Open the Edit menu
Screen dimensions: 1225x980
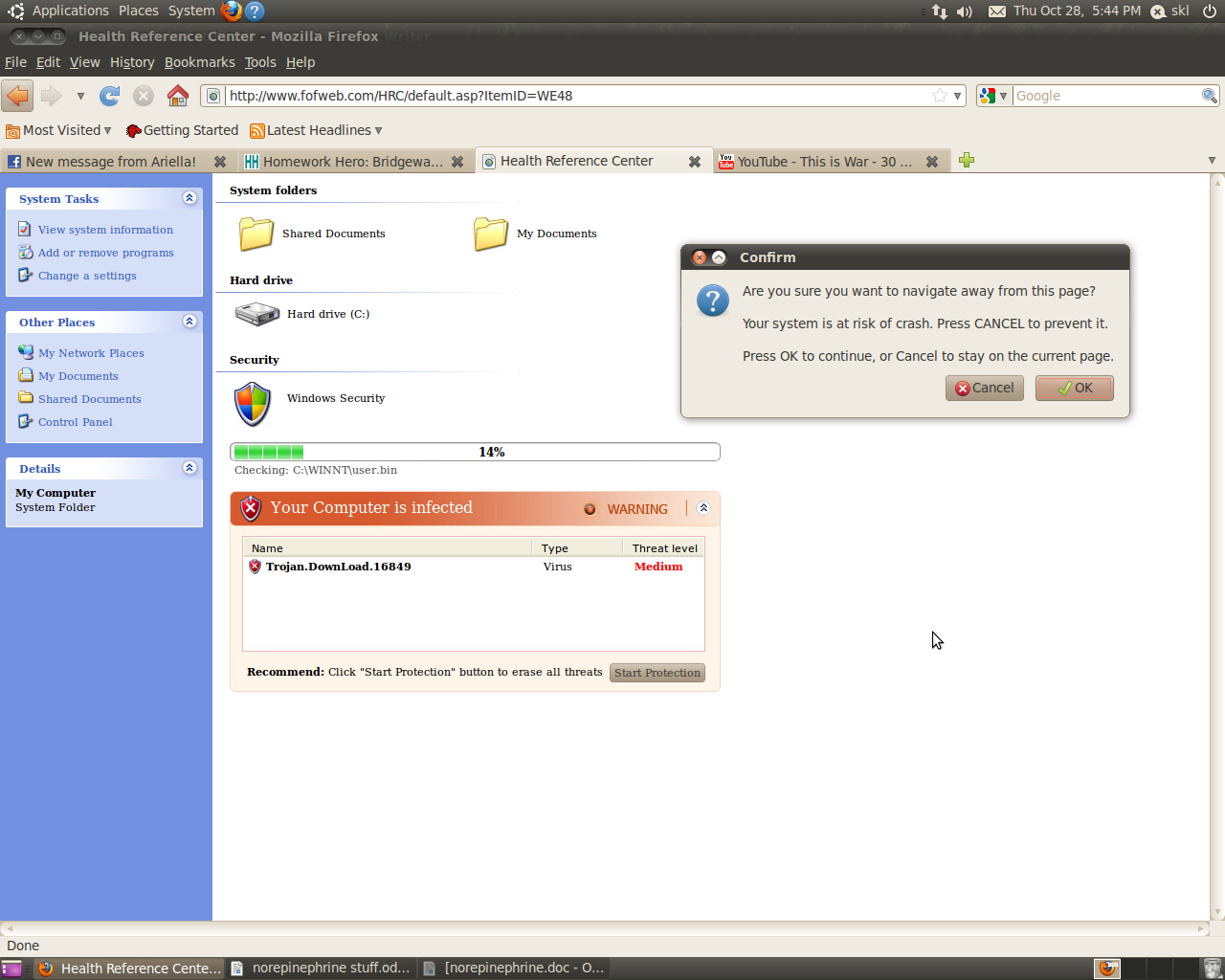click(x=48, y=62)
